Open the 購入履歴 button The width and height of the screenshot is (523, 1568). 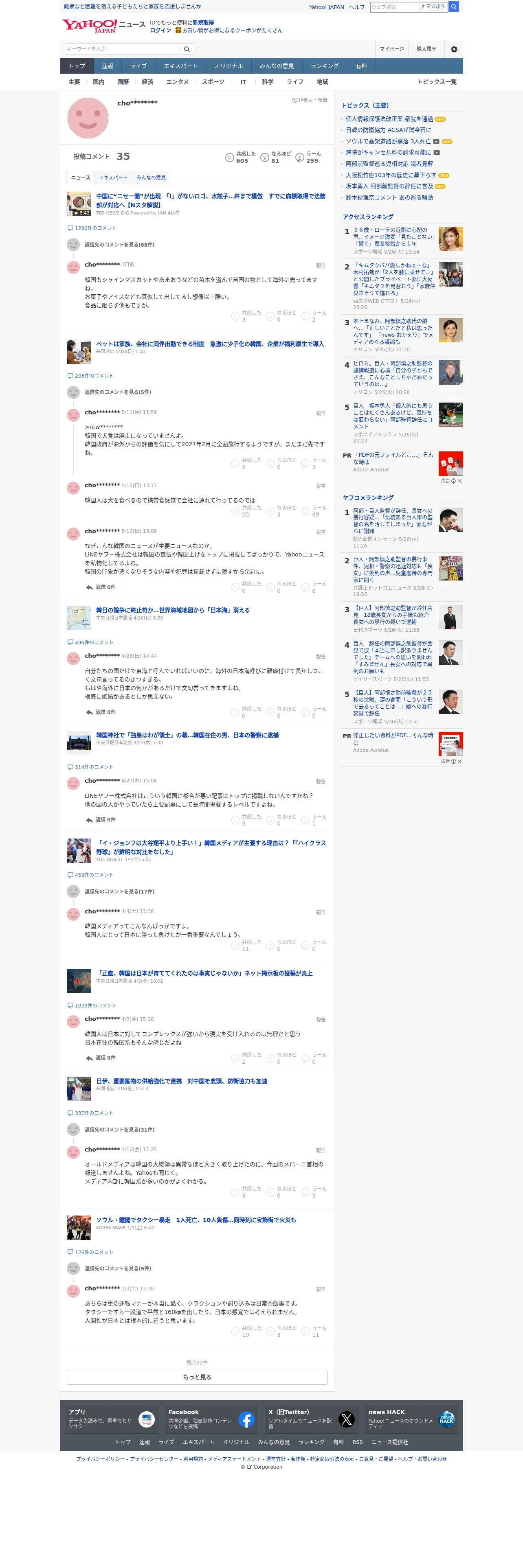pyautogui.click(x=426, y=49)
